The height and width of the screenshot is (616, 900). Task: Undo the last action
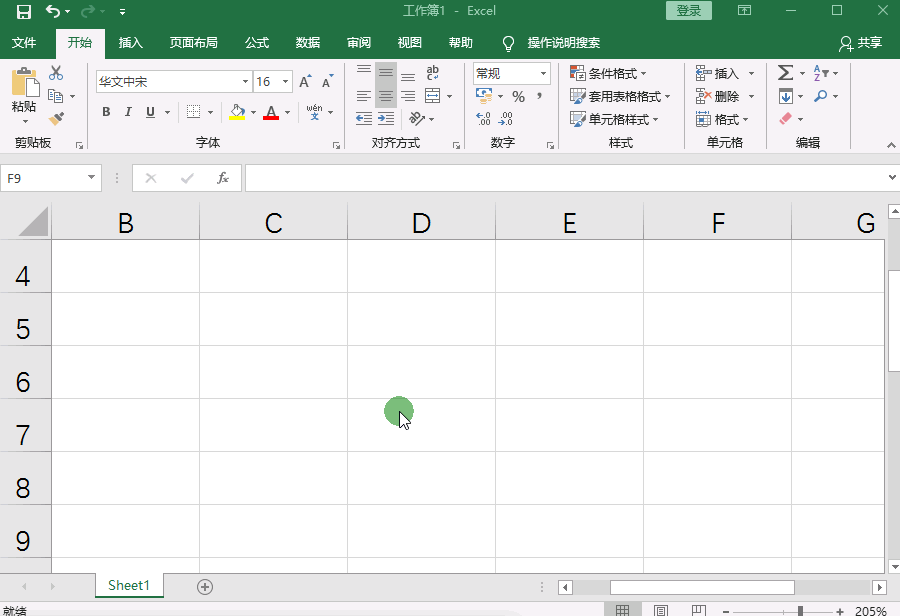(x=53, y=11)
